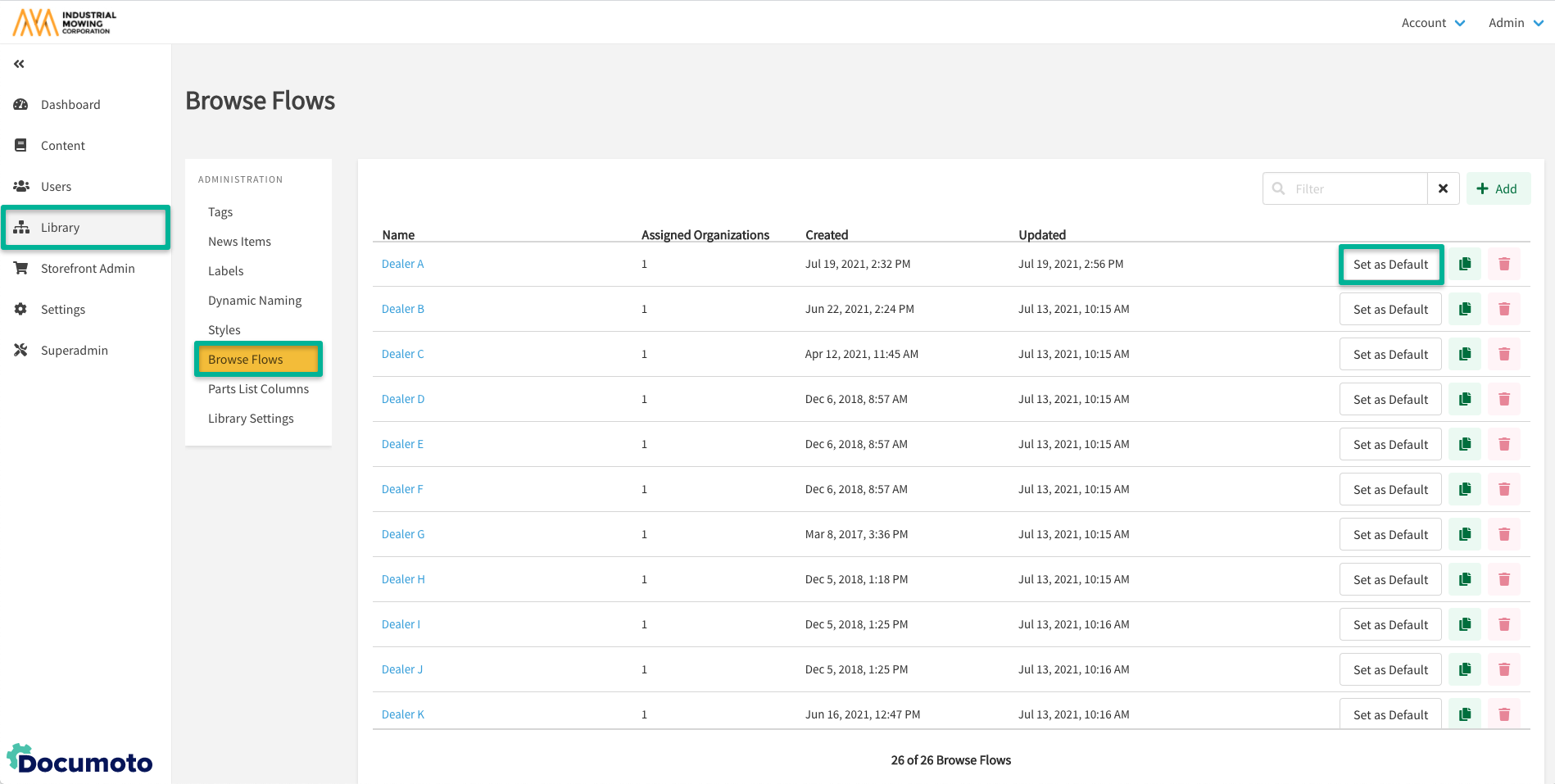Click Add to create browse flow
Viewport: 1555px width, 784px height.
(x=1498, y=188)
